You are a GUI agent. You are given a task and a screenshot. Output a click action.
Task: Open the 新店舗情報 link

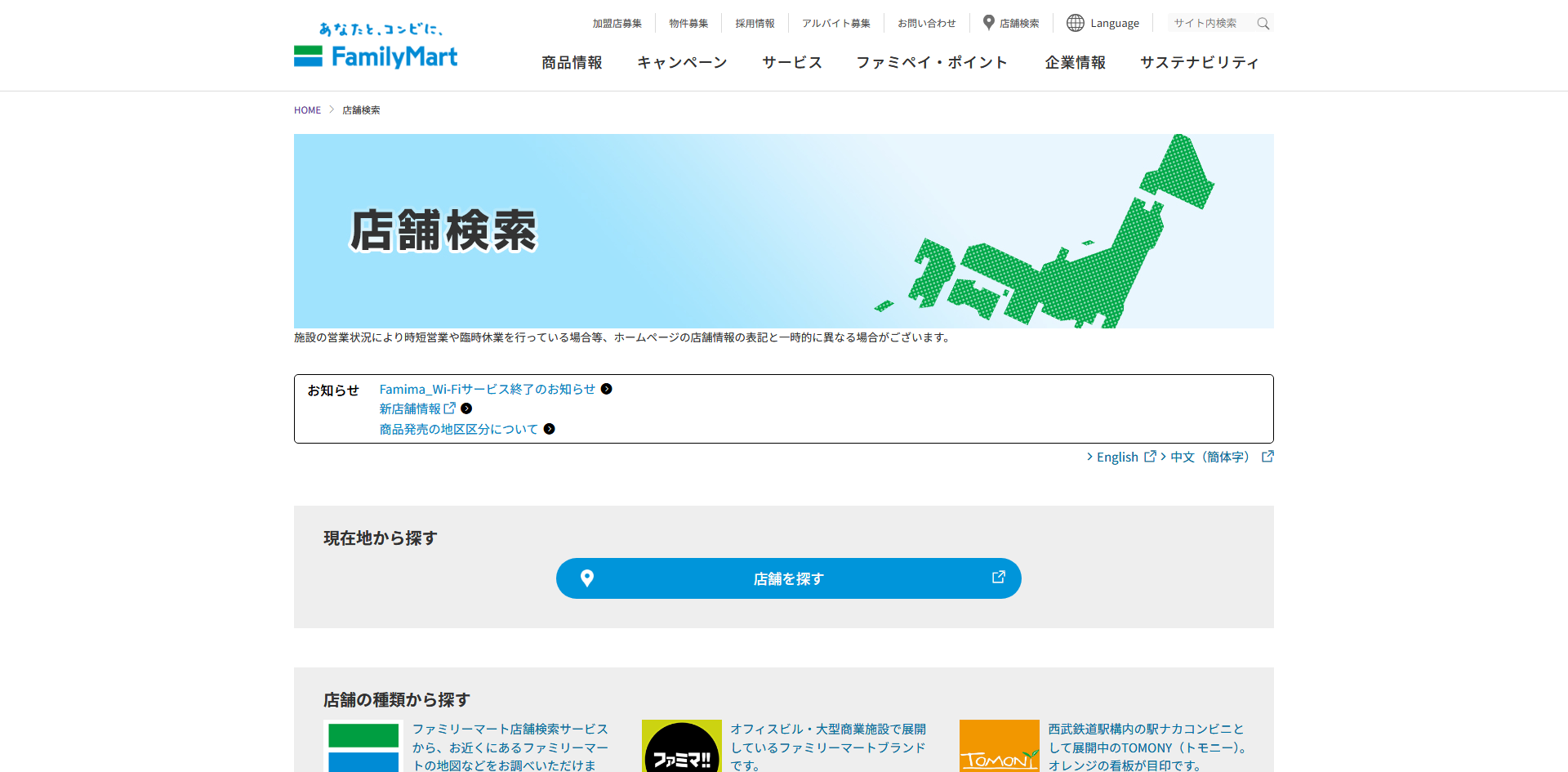(x=410, y=408)
